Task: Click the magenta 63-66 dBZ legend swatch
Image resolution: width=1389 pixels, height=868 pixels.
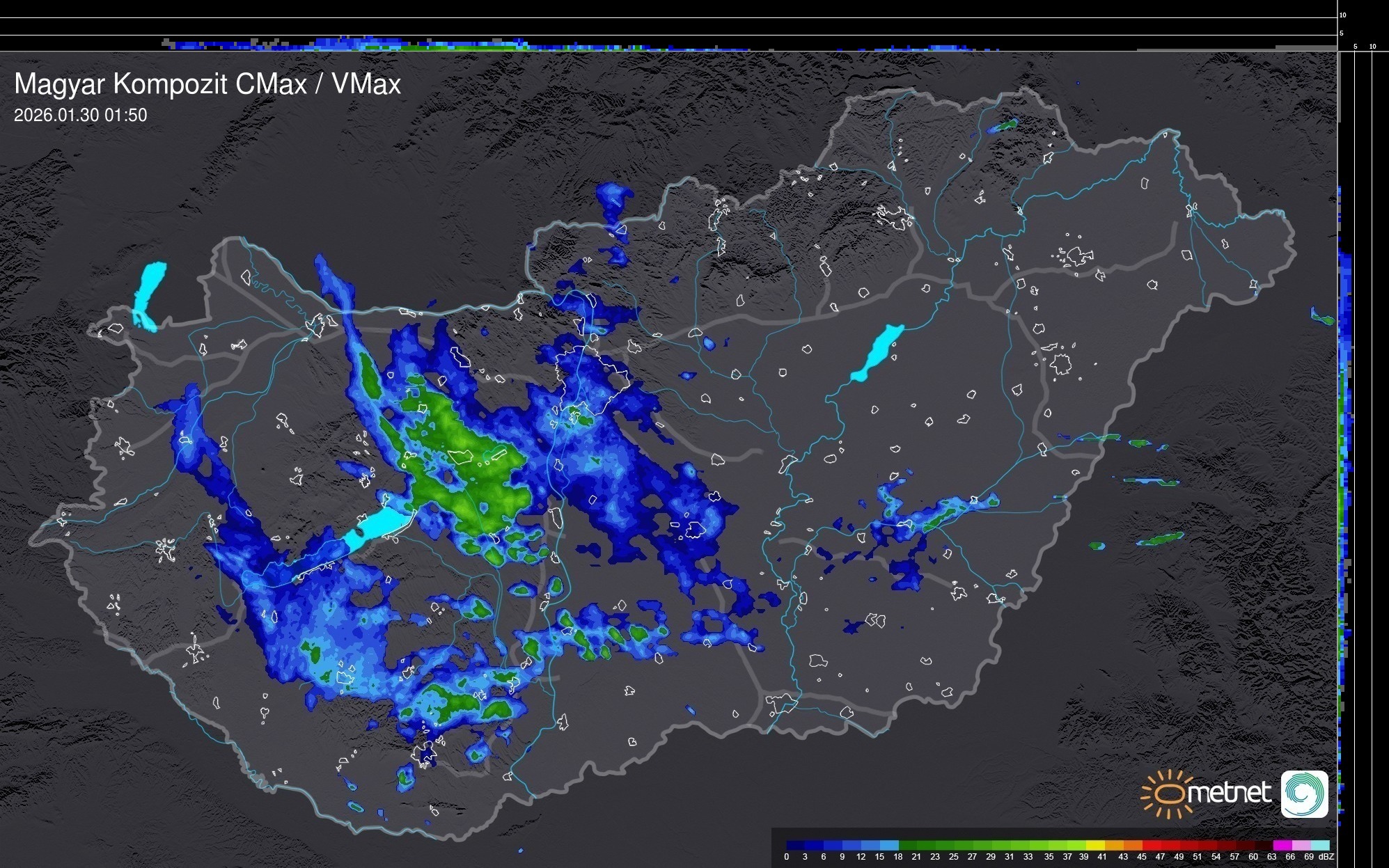Action: 1282,845
